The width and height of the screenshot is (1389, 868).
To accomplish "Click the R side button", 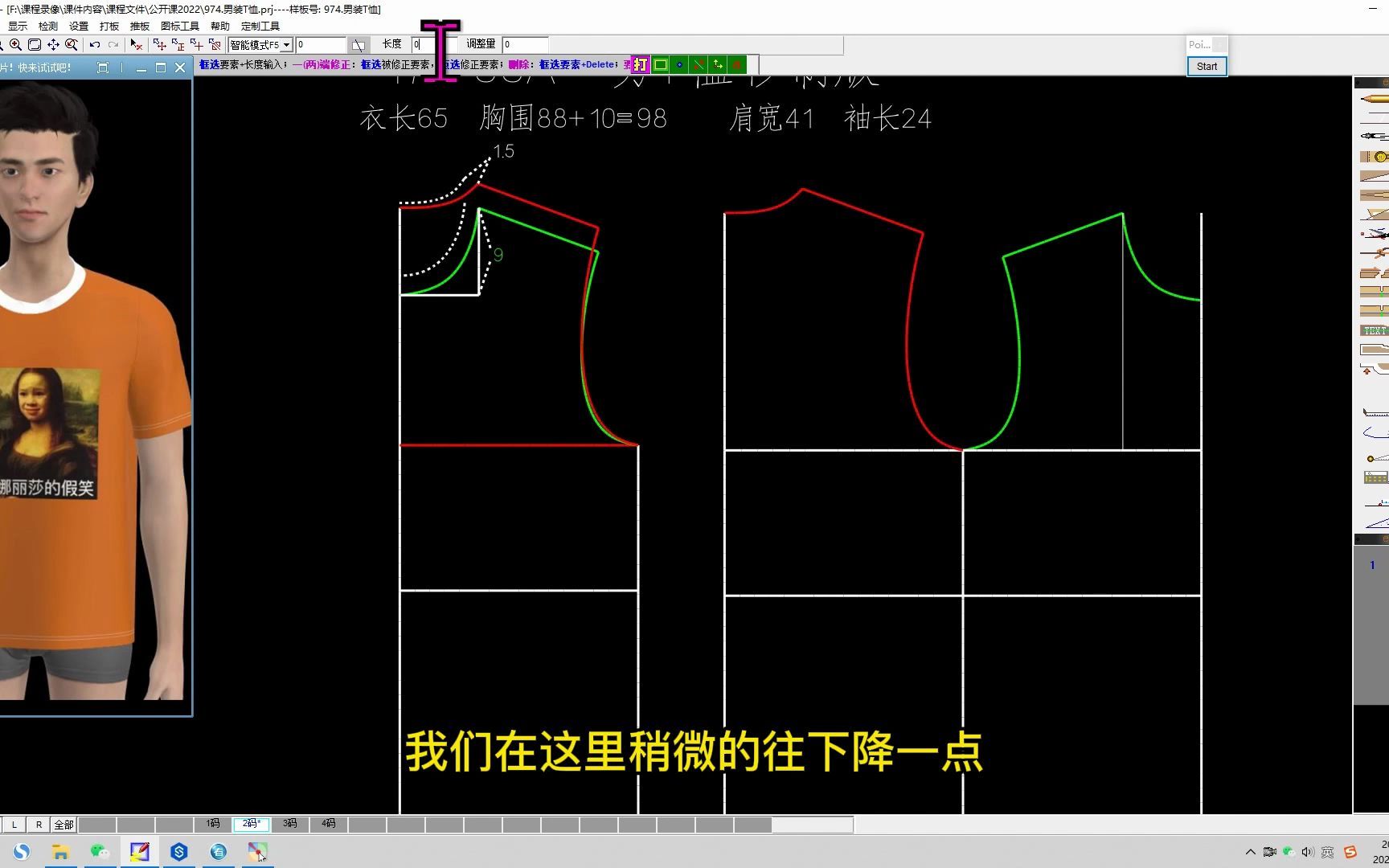I will coord(39,825).
